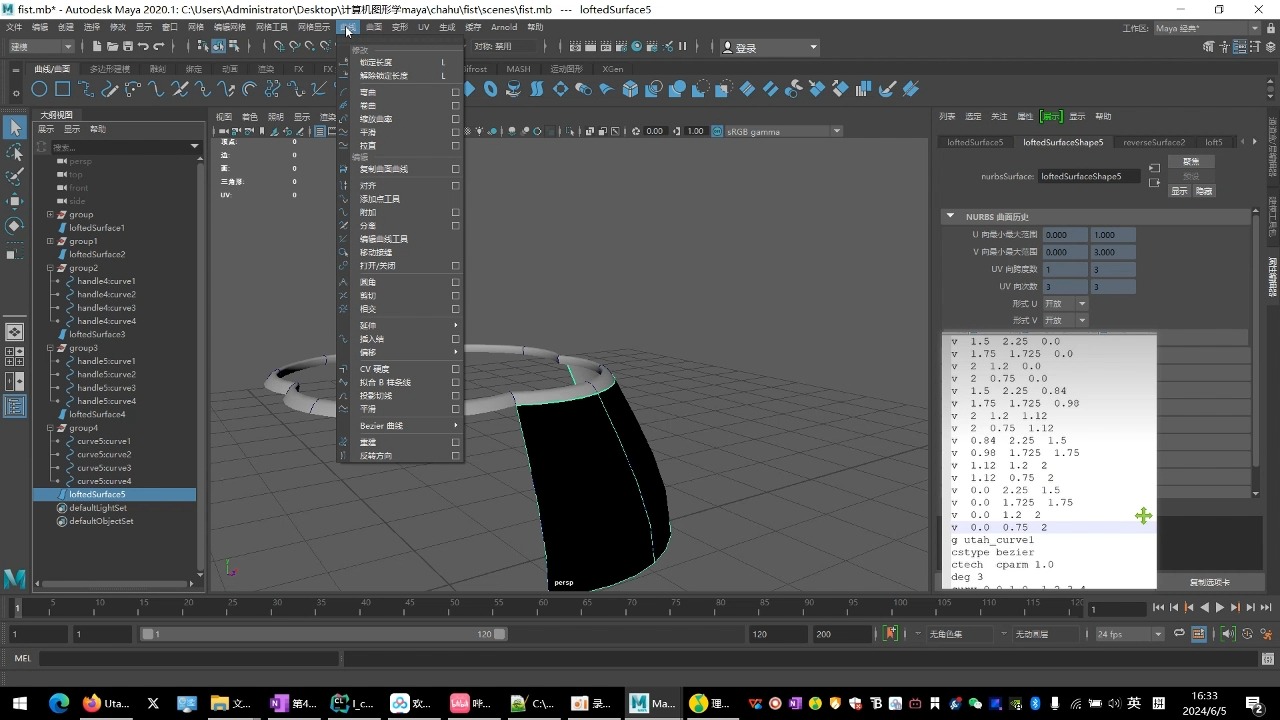
Task: Open the 建模 menu set dropdown
Action: click(40, 46)
